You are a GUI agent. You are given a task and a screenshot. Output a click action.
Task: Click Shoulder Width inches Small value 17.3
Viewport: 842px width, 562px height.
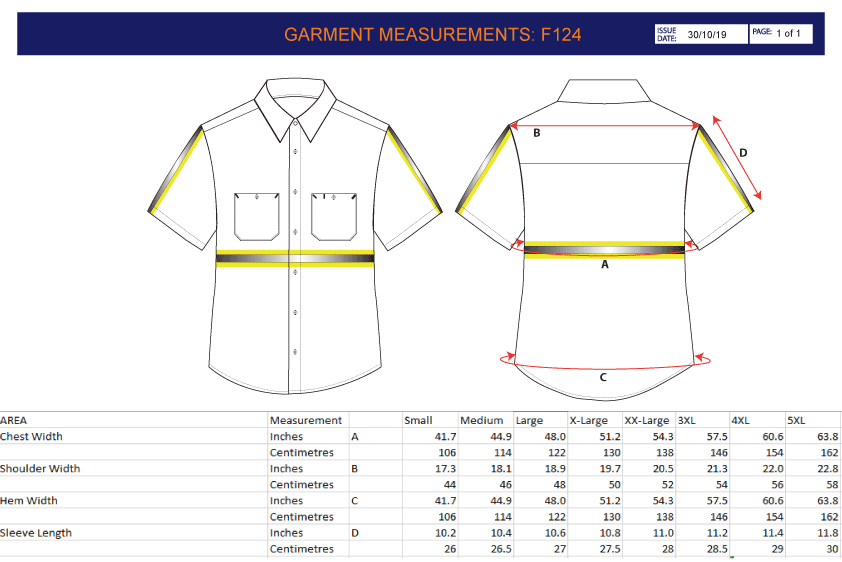click(x=445, y=469)
